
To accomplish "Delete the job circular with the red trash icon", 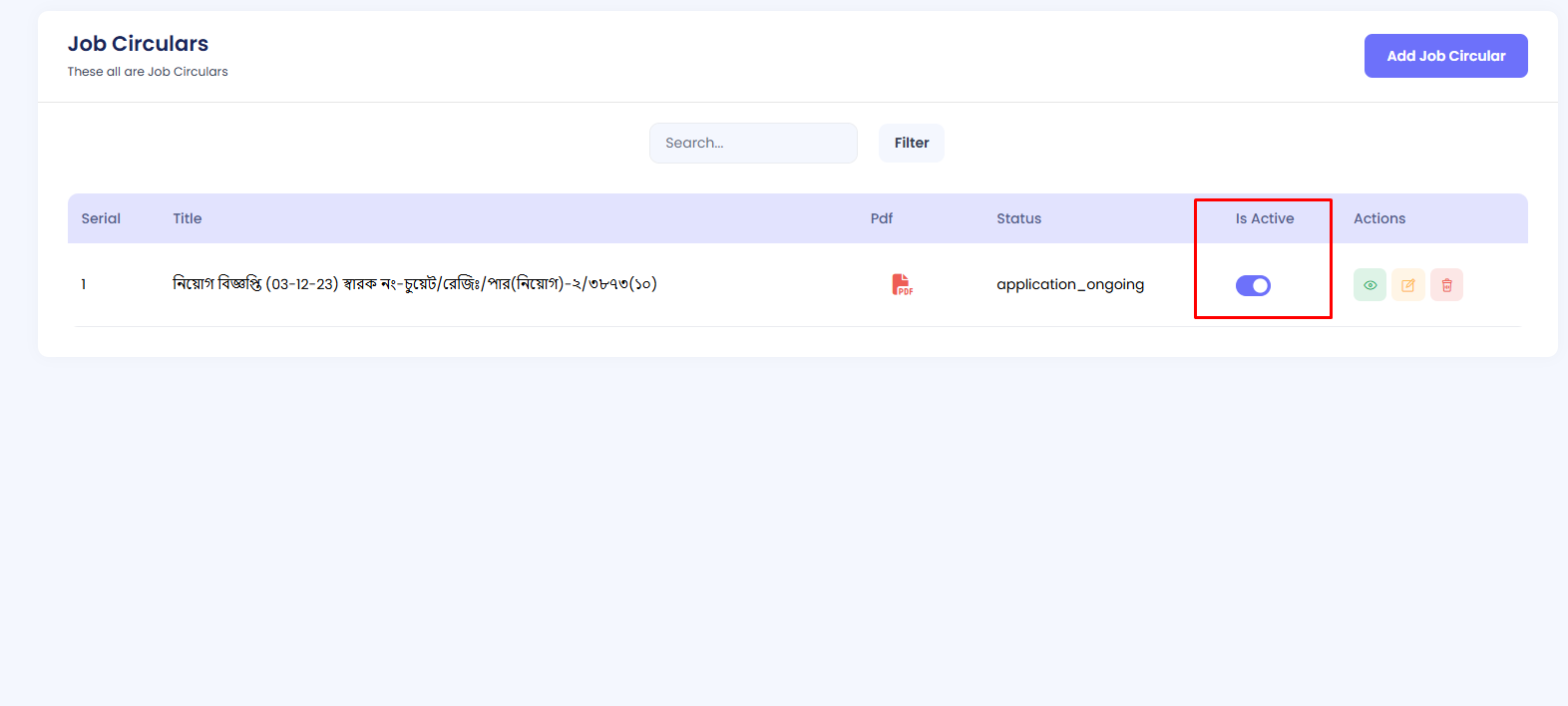I will [1446, 285].
